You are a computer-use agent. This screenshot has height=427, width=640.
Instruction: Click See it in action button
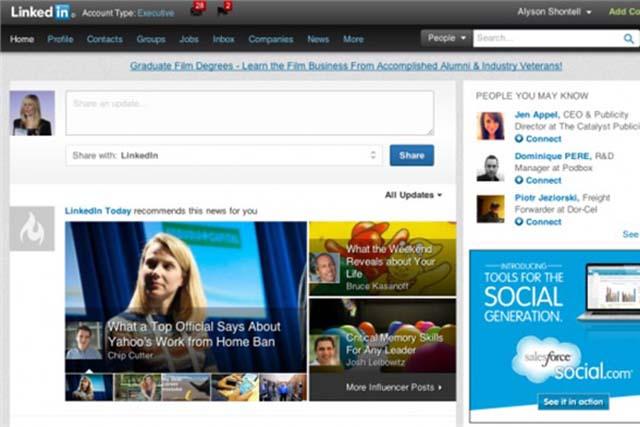click(573, 402)
